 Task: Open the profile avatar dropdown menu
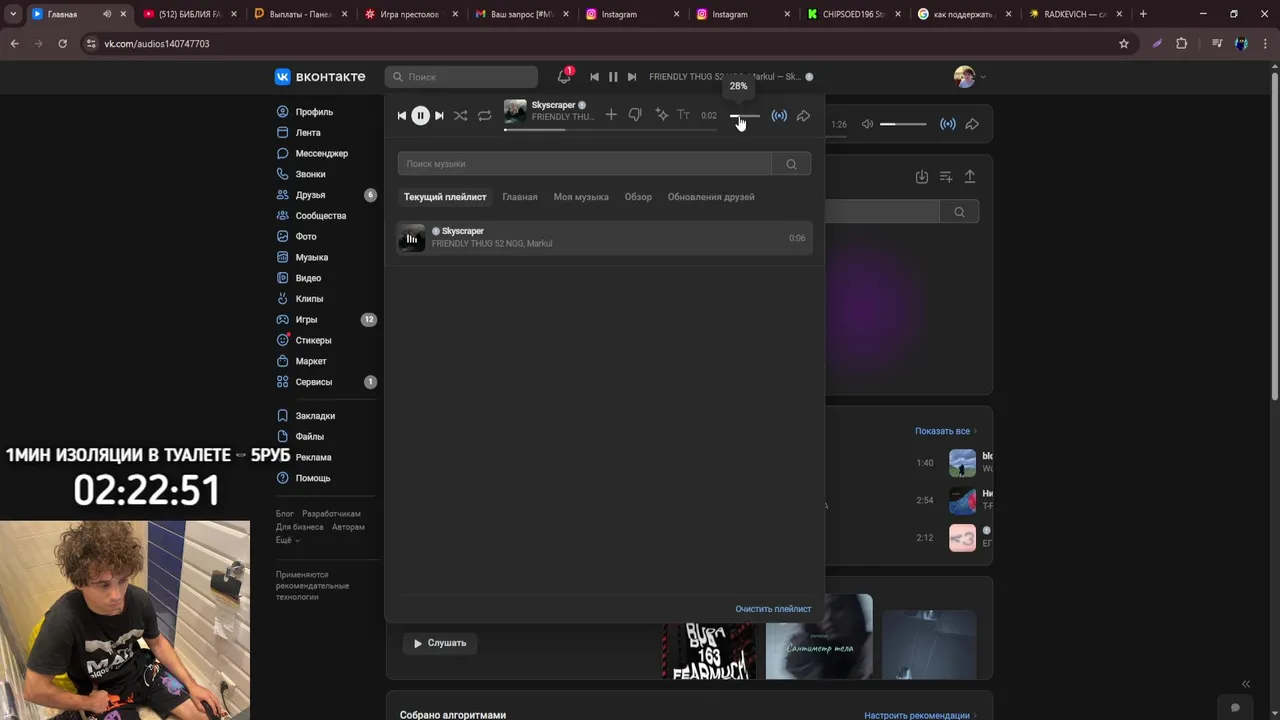click(x=969, y=77)
